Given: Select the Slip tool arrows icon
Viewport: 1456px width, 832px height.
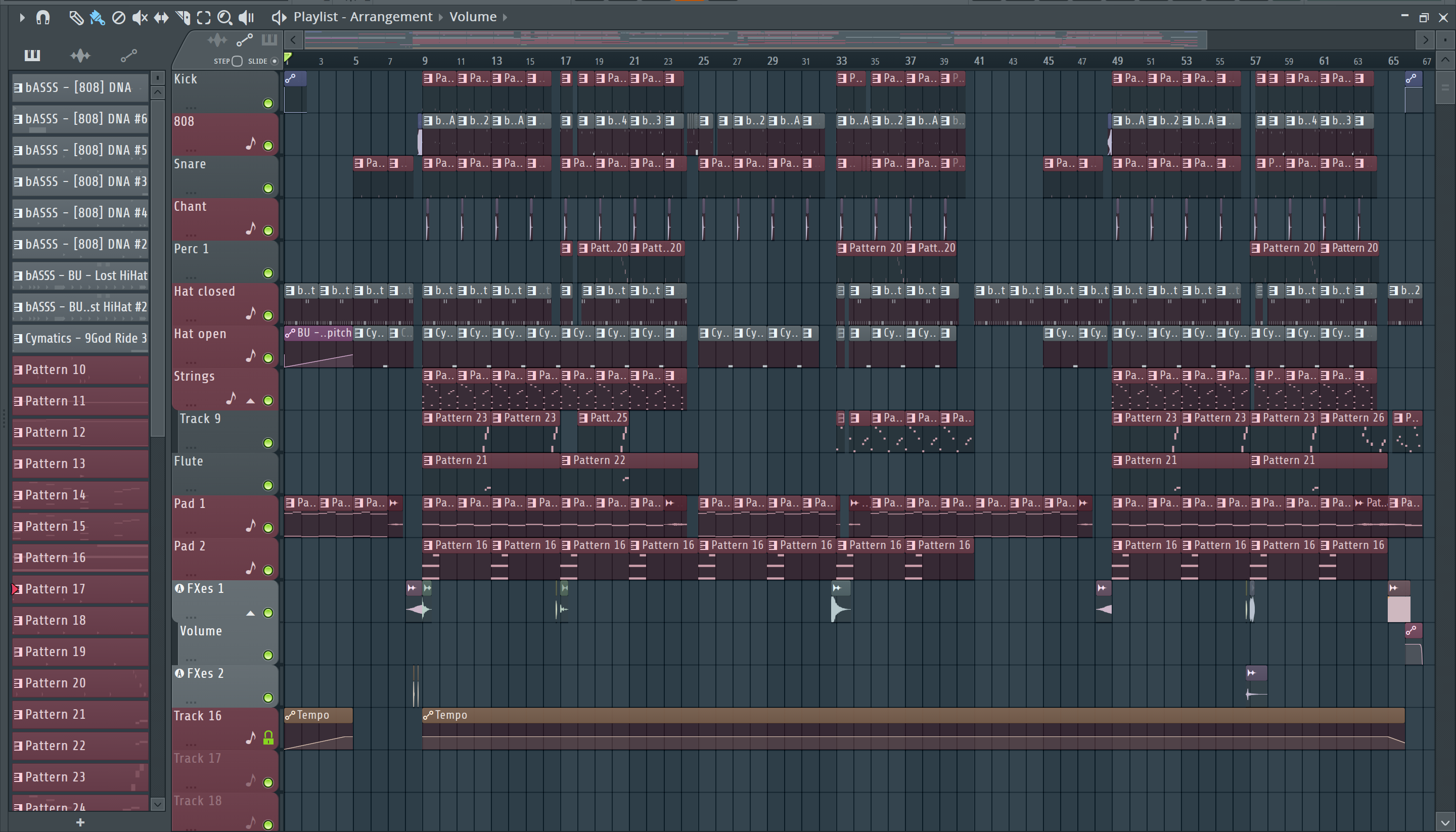Looking at the screenshot, I should point(161,18).
